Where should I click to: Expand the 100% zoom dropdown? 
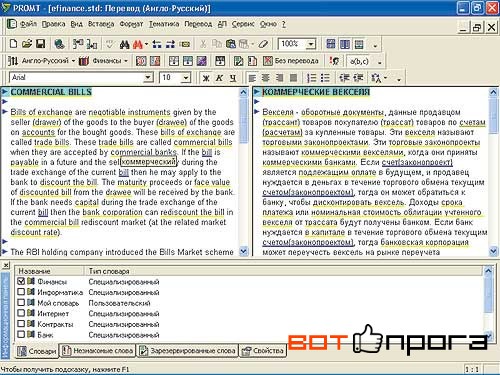tap(311, 44)
